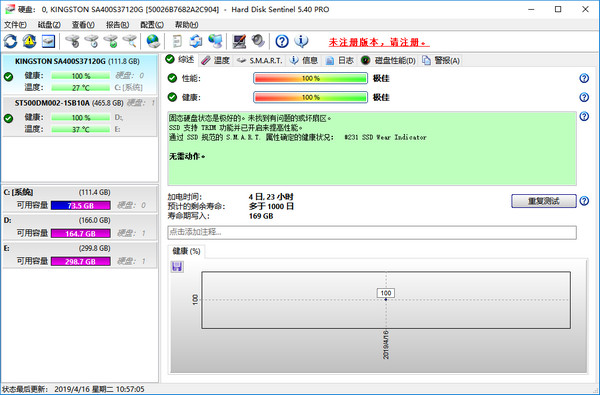Click green check icon next to 性能
Screen dimensions: 600x395
[172, 78]
